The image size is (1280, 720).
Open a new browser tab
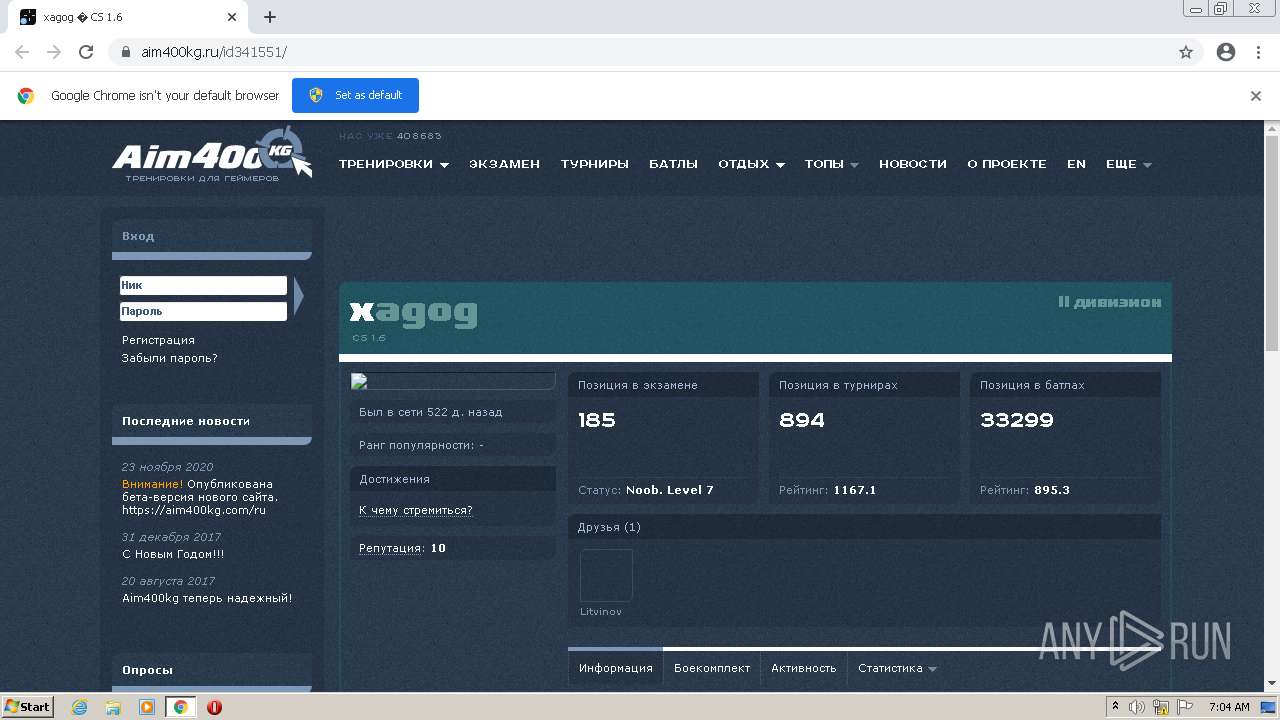point(270,17)
